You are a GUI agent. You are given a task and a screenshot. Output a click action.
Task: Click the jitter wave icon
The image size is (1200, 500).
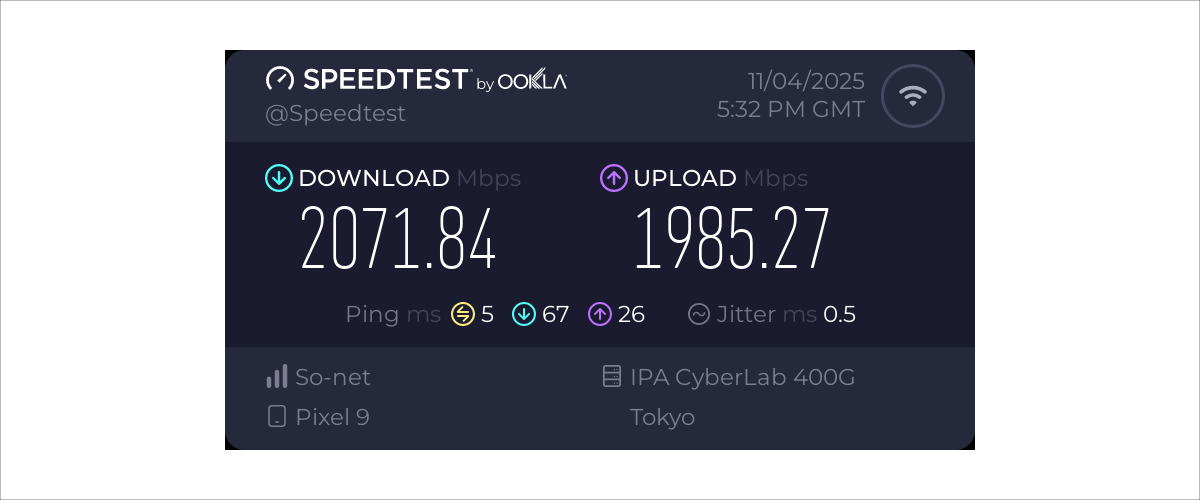point(699,315)
